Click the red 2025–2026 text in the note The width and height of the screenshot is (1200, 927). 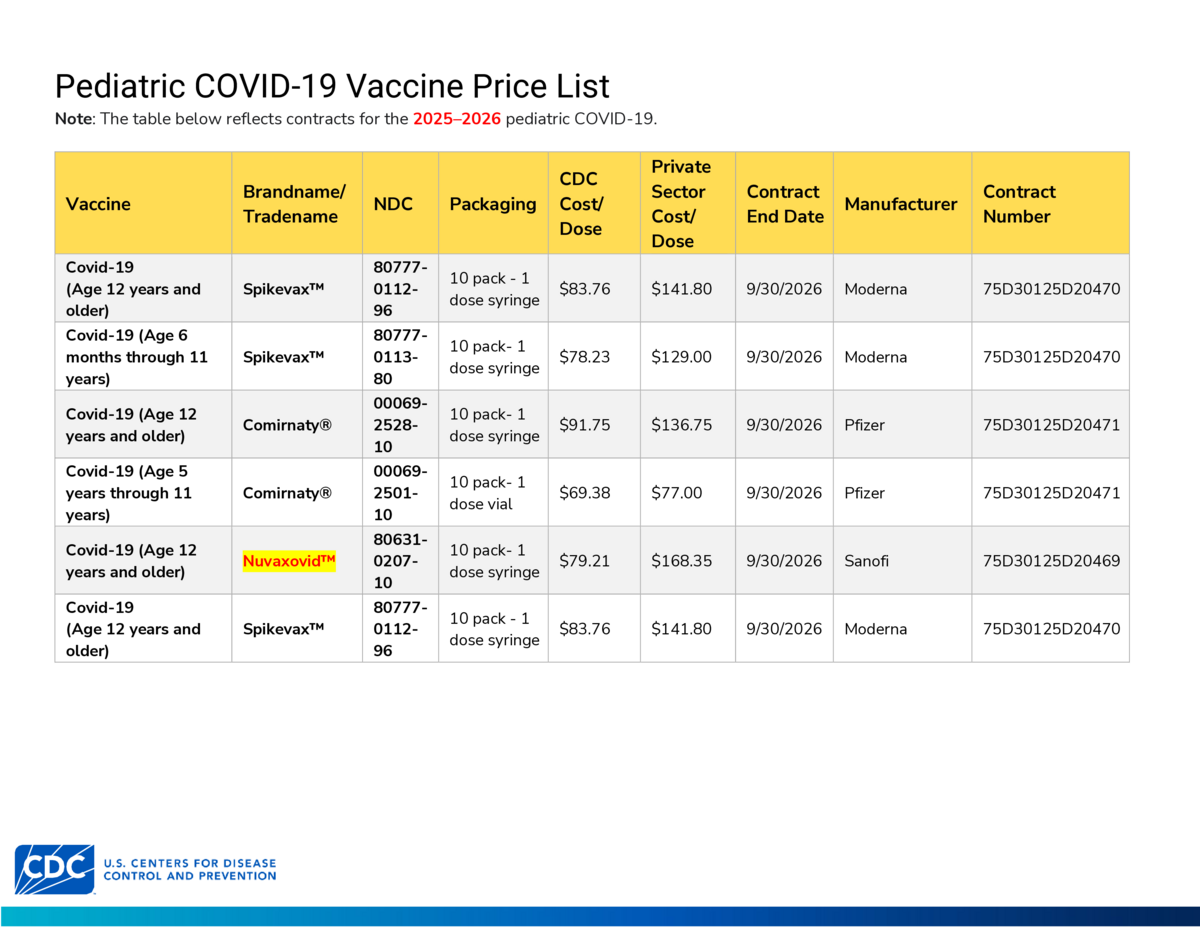pos(457,119)
